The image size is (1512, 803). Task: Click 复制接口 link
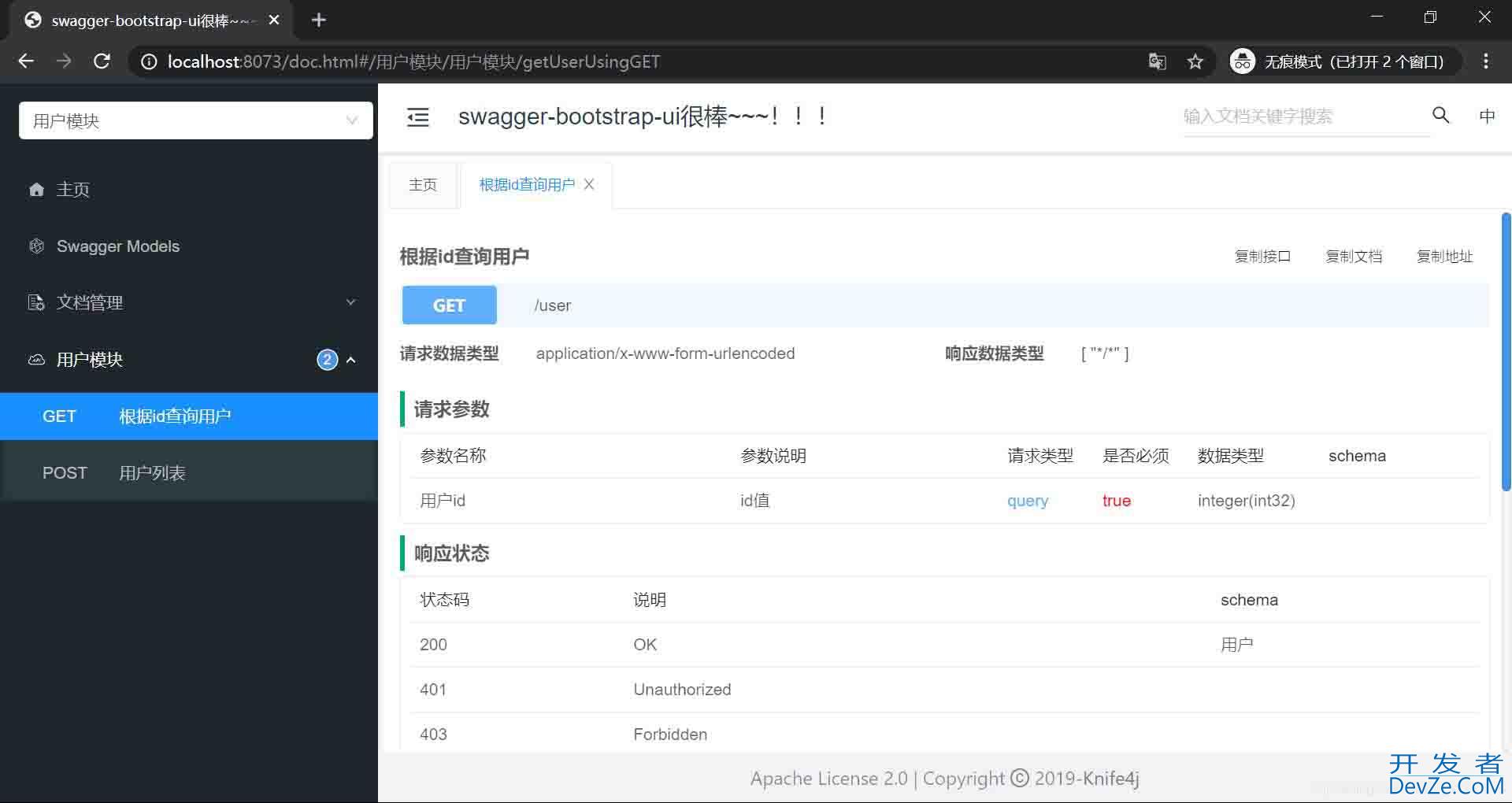point(1262,256)
